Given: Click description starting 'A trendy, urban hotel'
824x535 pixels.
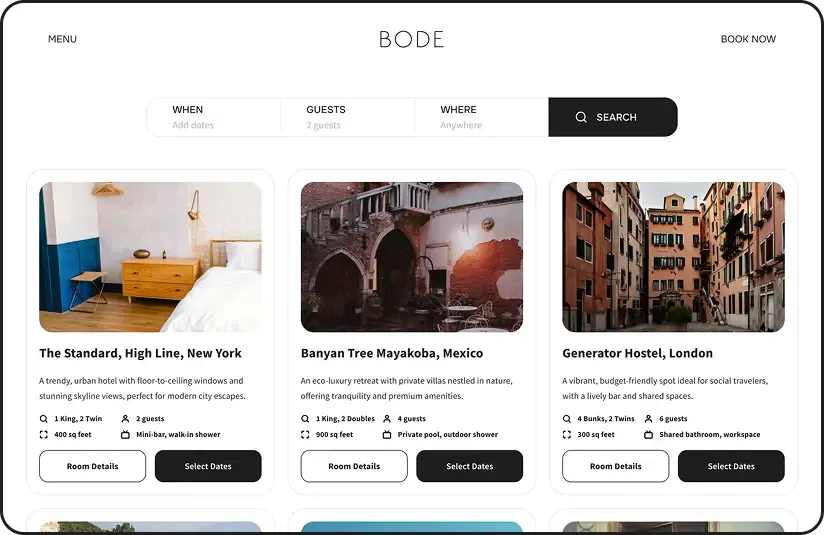Looking at the screenshot, I should 142,388.
